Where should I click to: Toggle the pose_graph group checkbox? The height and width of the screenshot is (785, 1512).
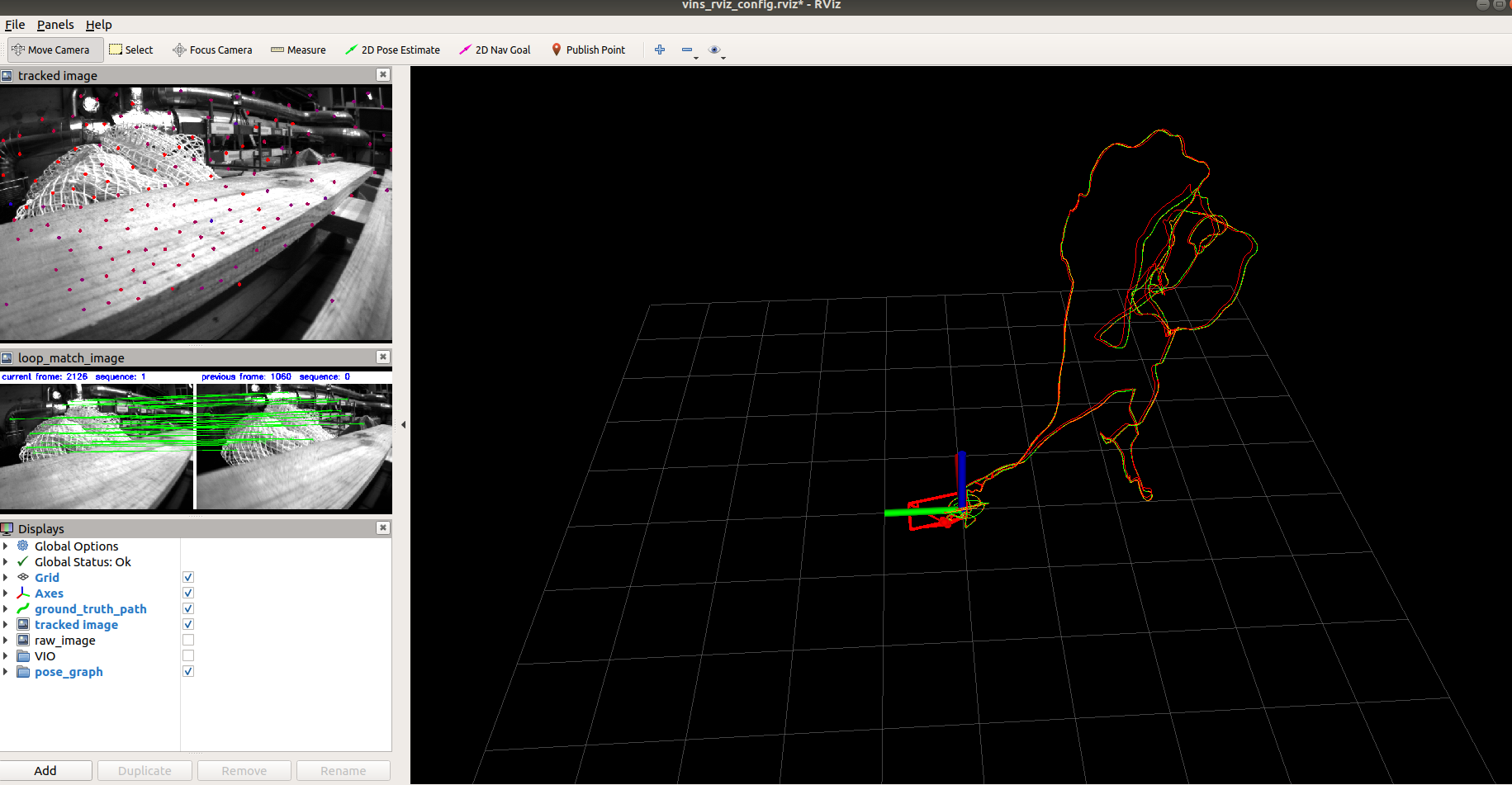click(188, 671)
